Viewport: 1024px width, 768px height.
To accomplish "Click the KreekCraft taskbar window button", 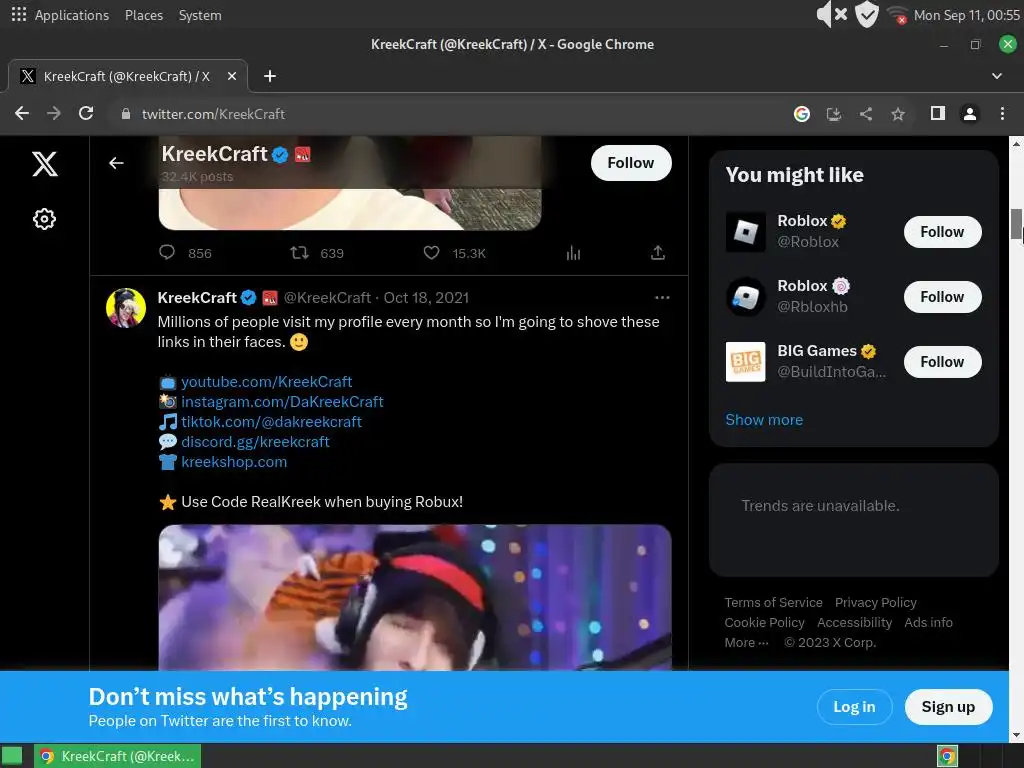I will click(118, 756).
